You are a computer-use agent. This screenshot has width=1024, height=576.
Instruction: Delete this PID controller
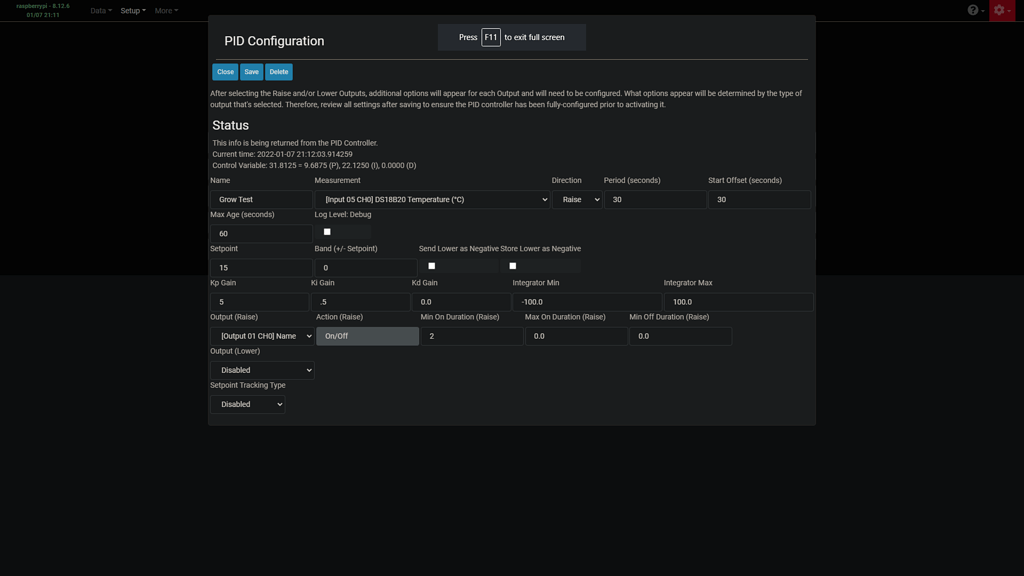[278, 71]
